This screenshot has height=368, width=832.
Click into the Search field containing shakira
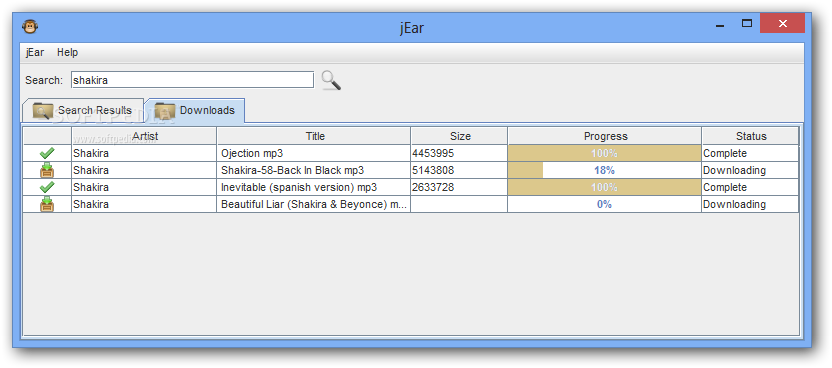tap(193, 80)
